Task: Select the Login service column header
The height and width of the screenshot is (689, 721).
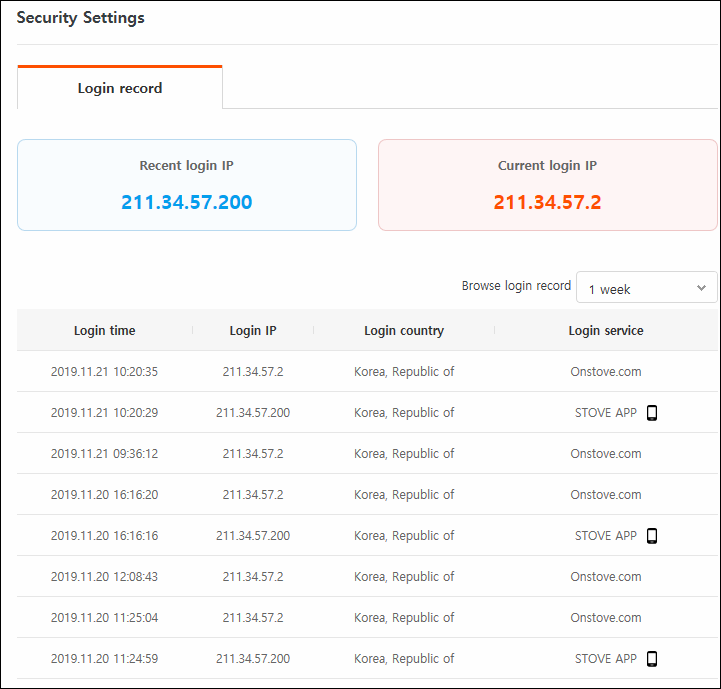Action: (x=606, y=330)
